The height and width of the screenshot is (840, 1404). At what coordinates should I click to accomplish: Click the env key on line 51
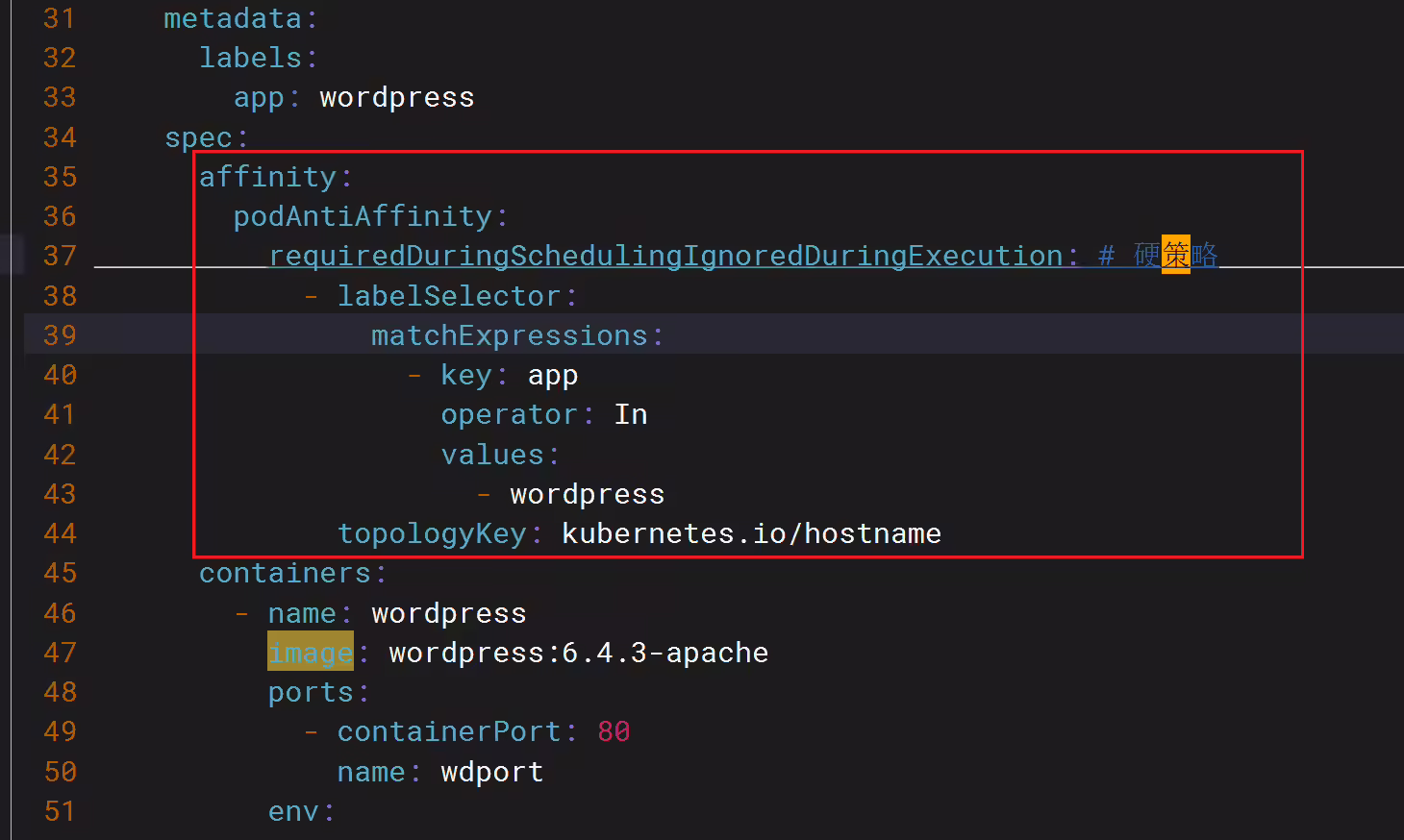click(293, 812)
